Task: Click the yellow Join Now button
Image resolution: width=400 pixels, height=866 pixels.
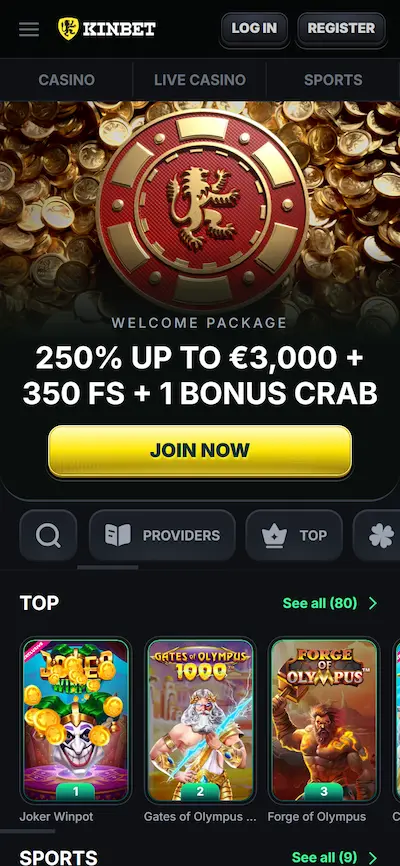Action: pyautogui.click(x=200, y=451)
